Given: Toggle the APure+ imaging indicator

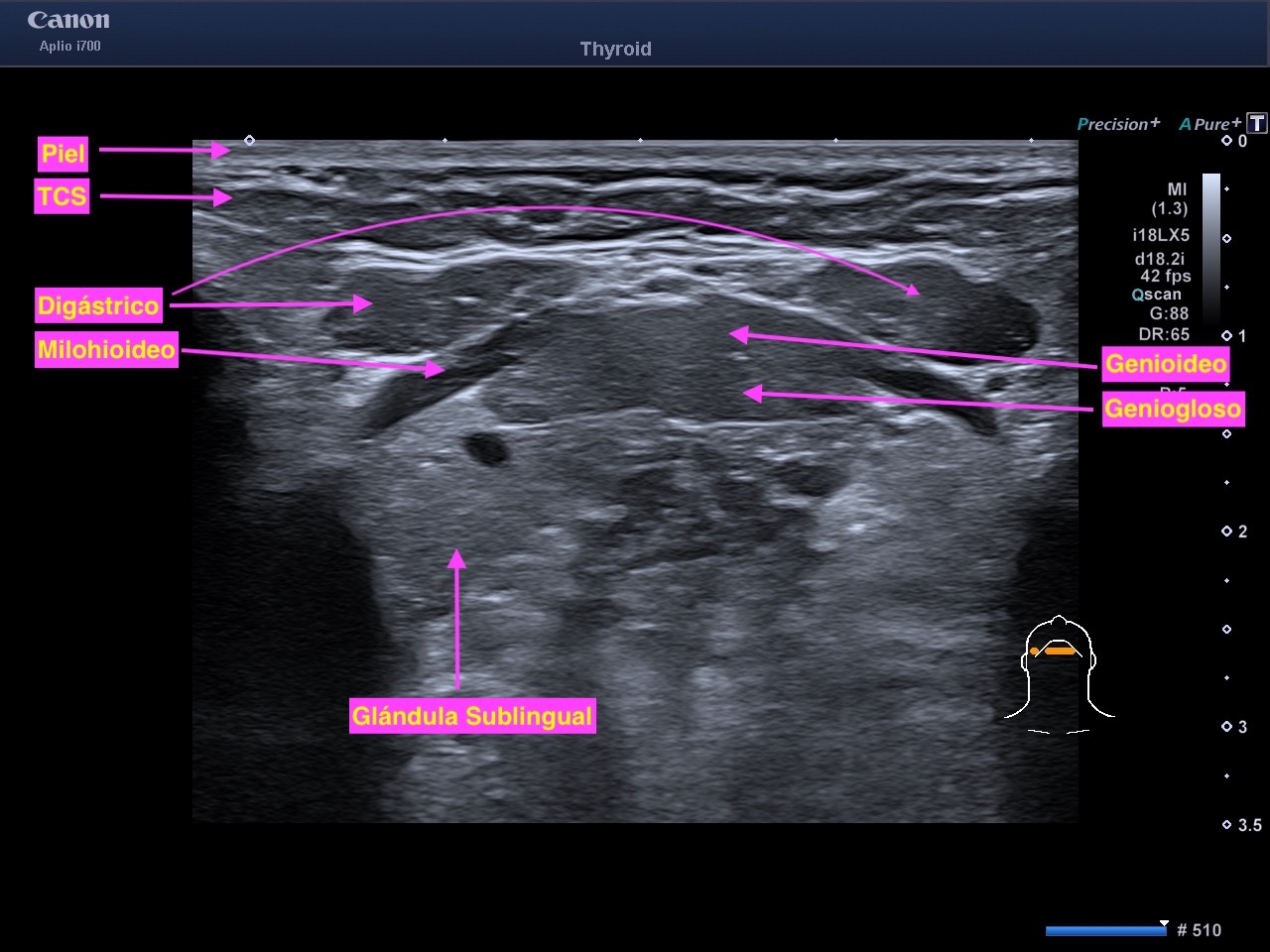Looking at the screenshot, I should click(1208, 124).
